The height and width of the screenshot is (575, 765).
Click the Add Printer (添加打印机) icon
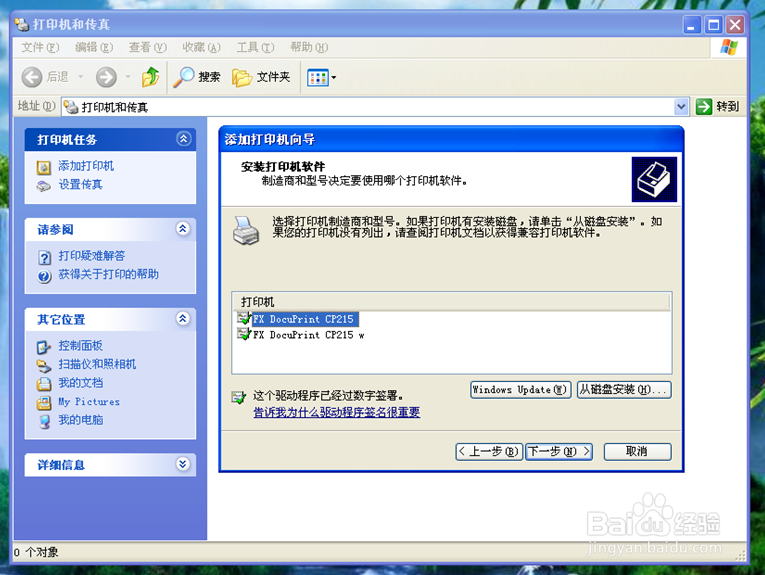44,167
